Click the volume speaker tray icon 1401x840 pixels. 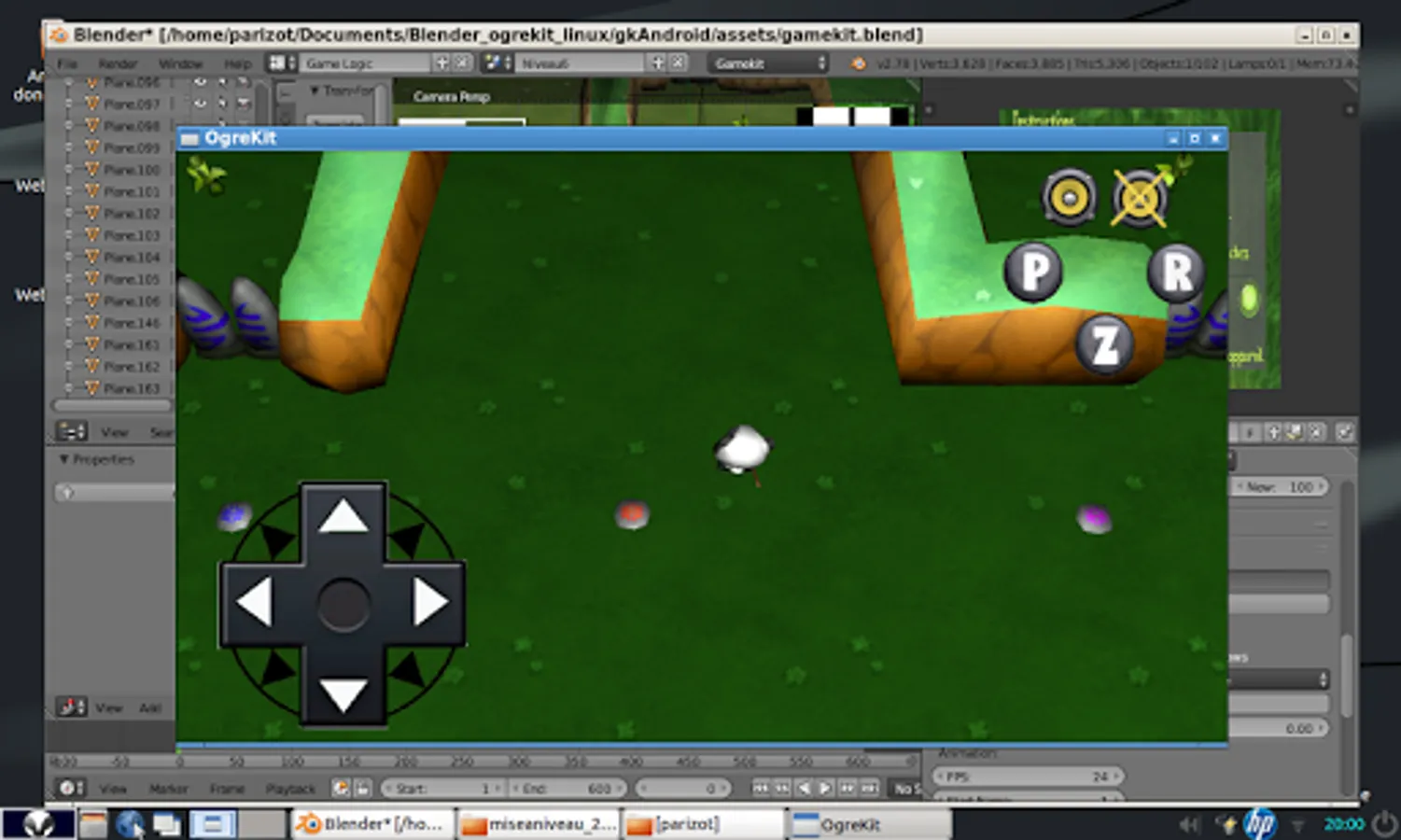(x=1188, y=824)
